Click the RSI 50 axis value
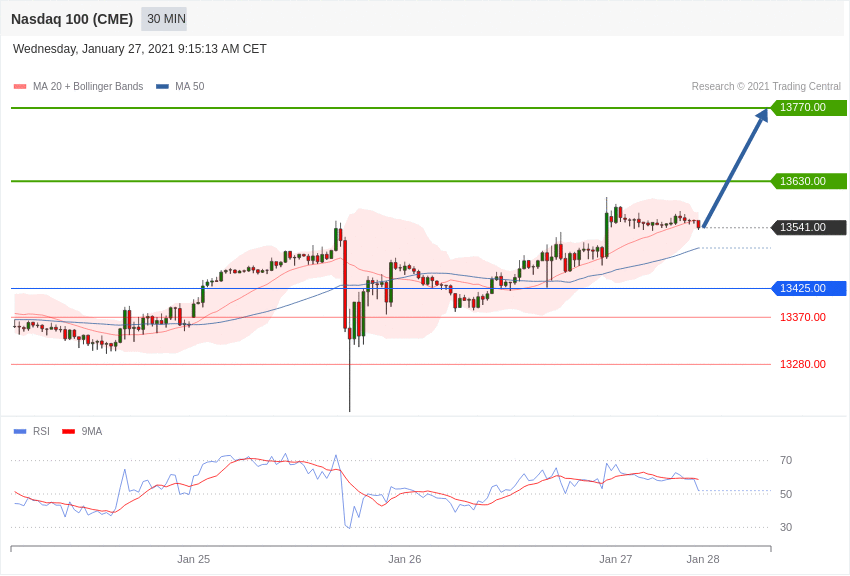 point(786,494)
